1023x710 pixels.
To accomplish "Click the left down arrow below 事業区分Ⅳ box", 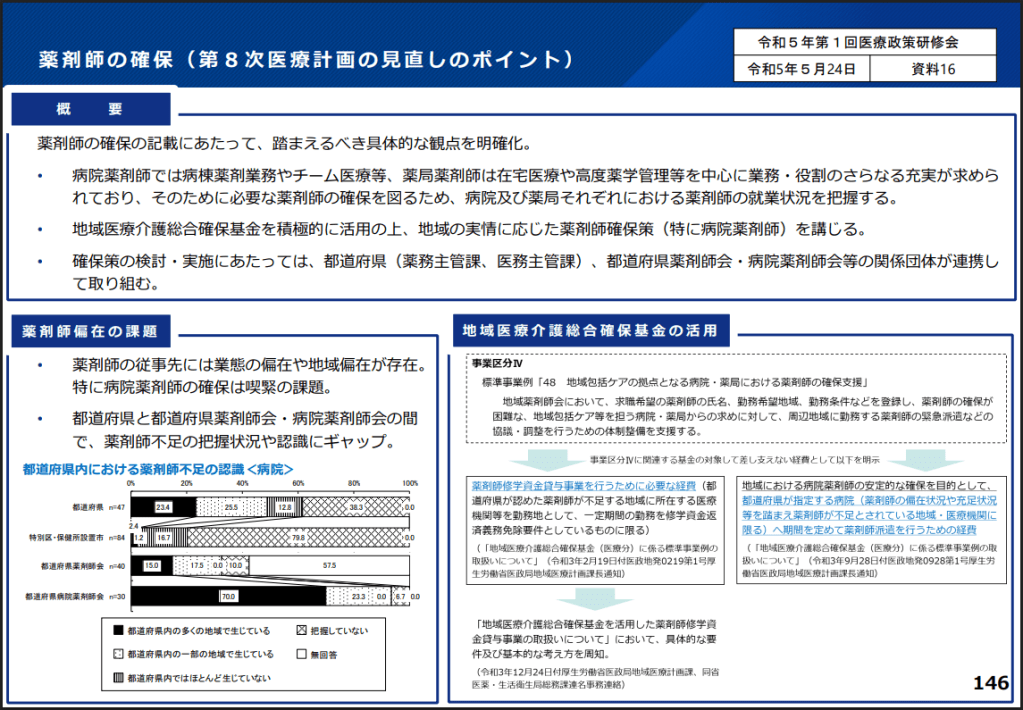I will coord(545,461).
